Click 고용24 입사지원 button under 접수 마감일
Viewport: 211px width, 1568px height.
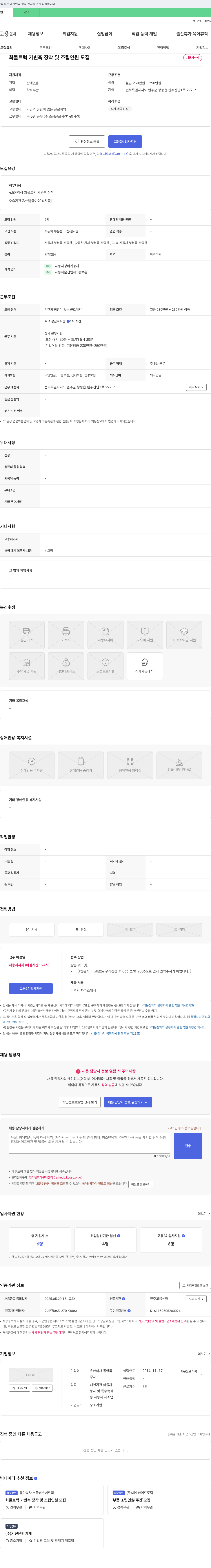(x=31, y=989)
